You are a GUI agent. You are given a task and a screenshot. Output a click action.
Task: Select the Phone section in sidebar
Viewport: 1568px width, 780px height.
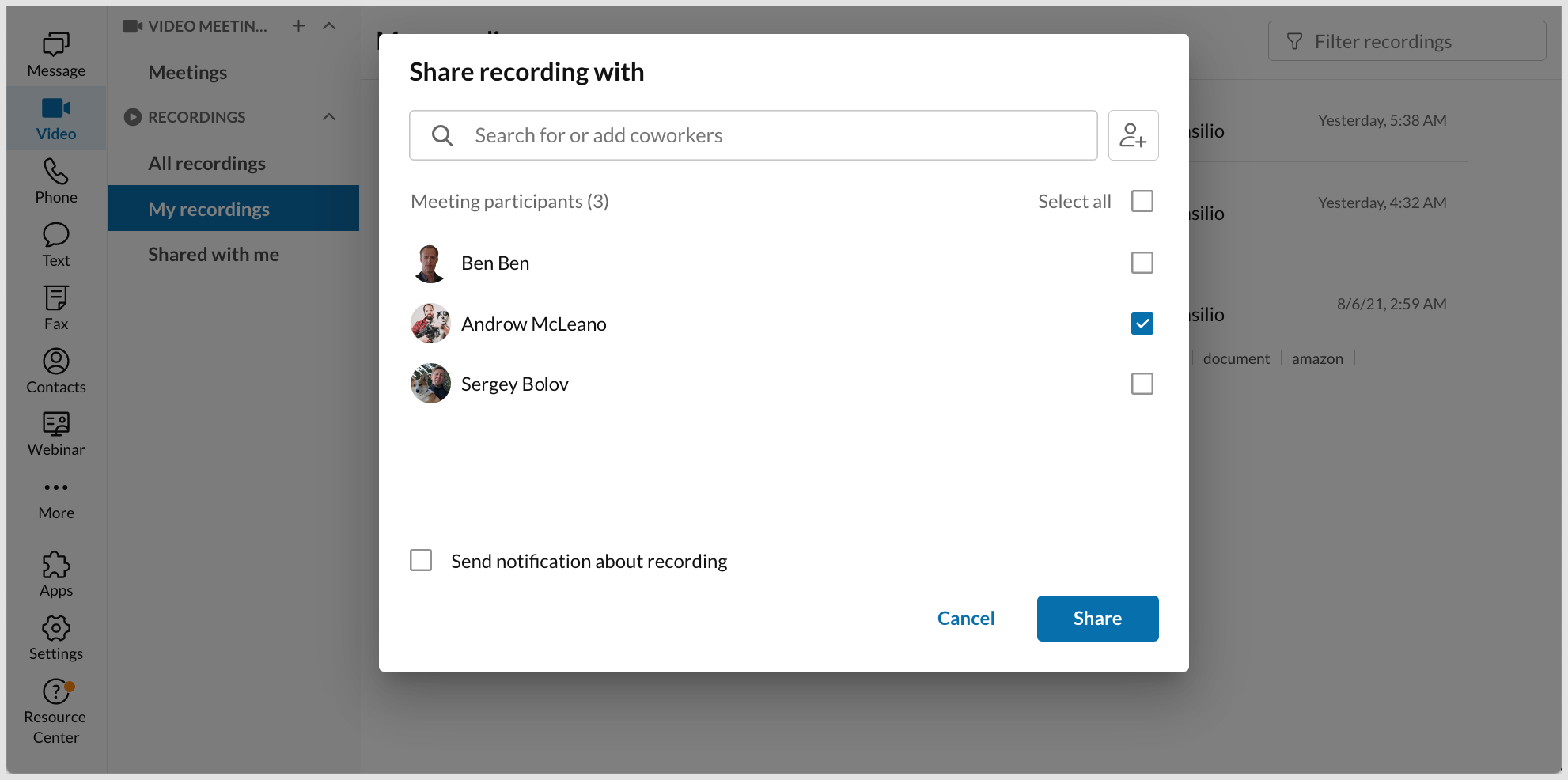[x=55, y=180]
